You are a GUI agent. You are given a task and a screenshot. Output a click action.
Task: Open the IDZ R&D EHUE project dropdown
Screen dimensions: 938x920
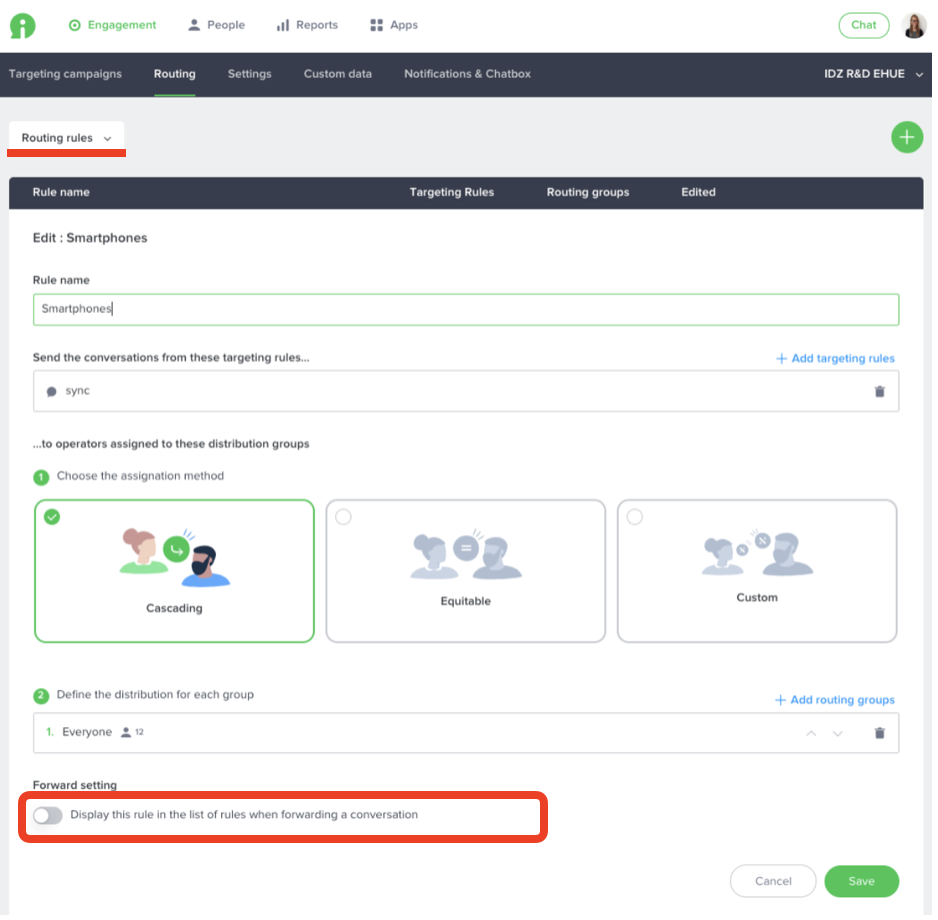873,74
